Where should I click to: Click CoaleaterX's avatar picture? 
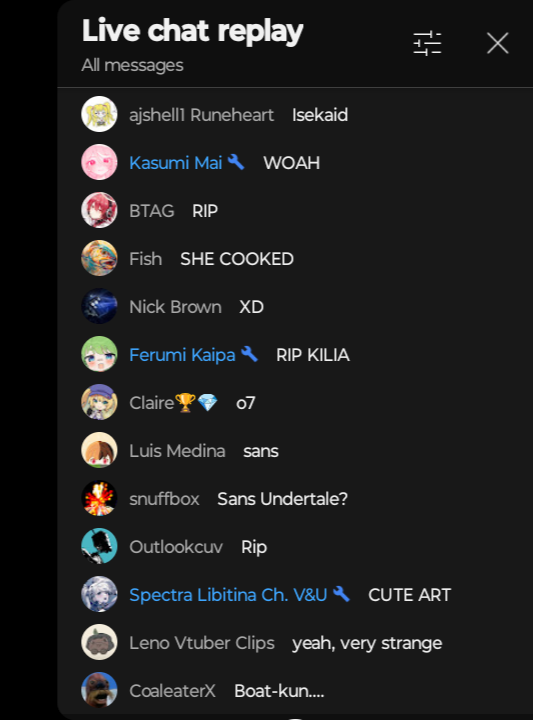[99, 690]
